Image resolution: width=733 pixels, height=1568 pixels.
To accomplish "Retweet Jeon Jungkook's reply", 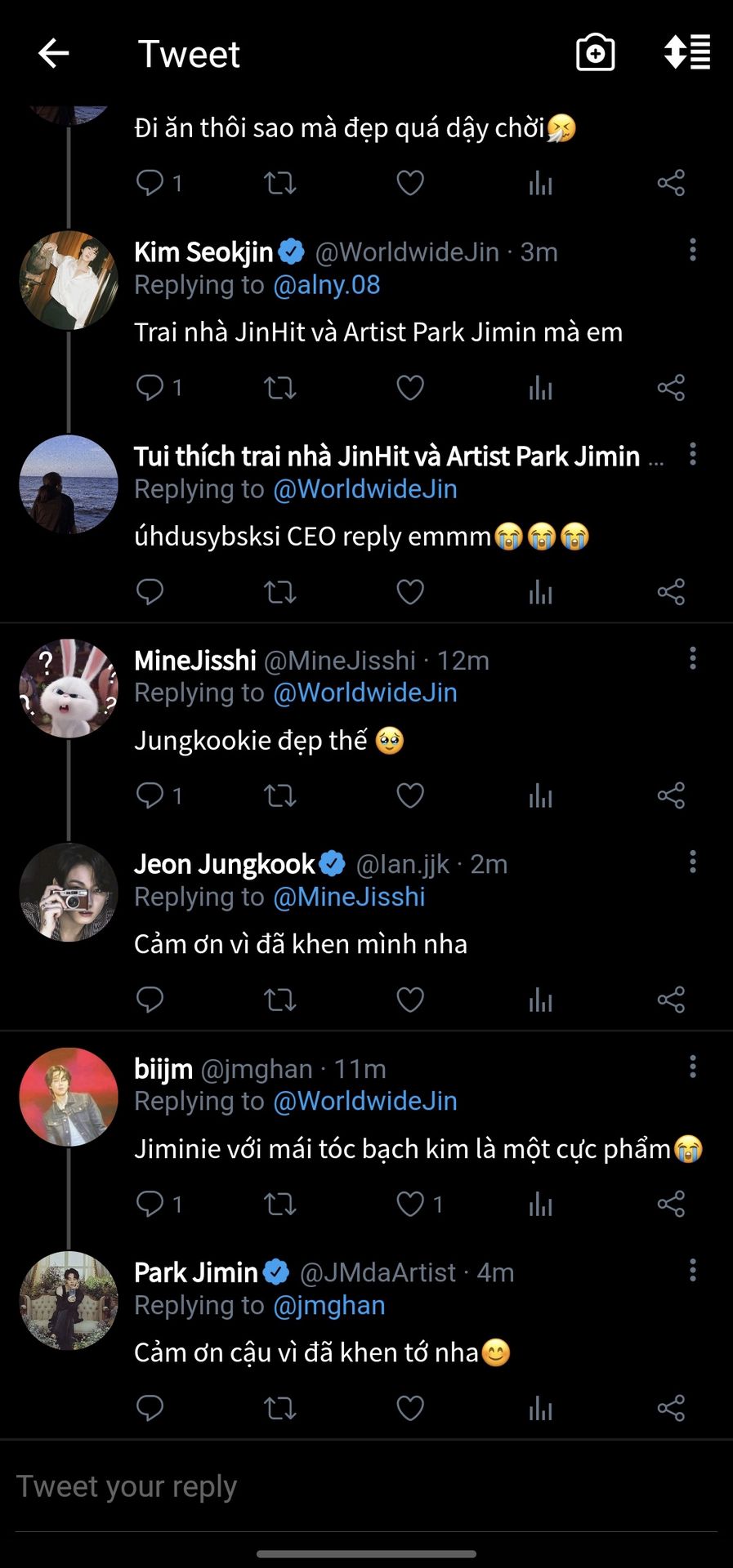I will (279, 1000).
